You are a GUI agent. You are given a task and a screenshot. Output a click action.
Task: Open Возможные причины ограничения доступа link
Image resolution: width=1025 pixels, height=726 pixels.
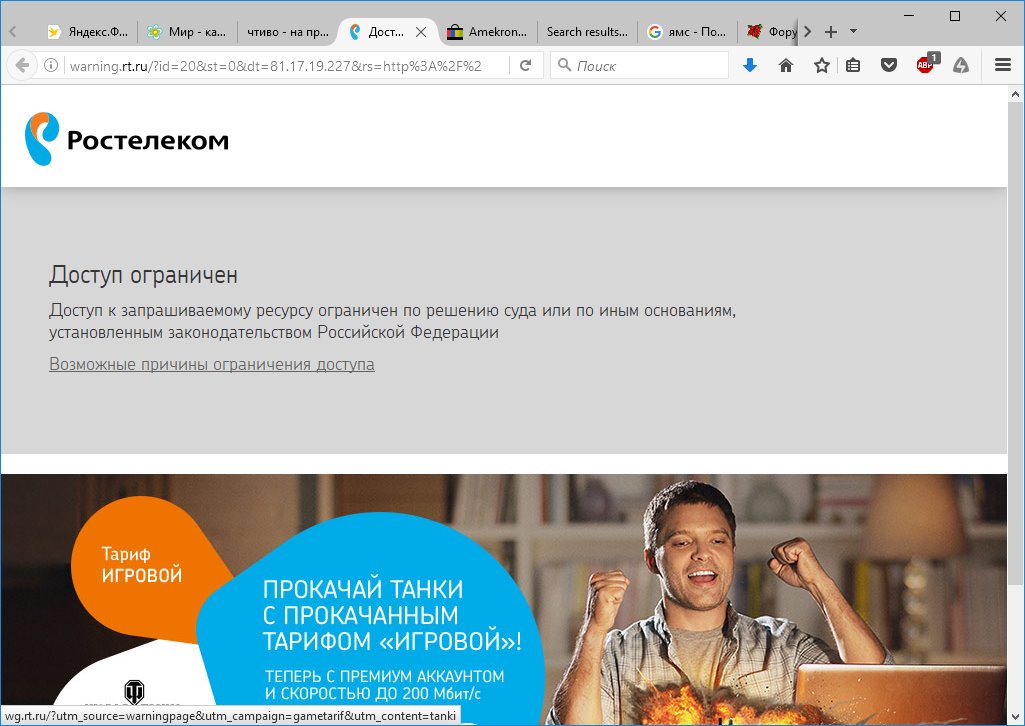[x=212, y=364]
